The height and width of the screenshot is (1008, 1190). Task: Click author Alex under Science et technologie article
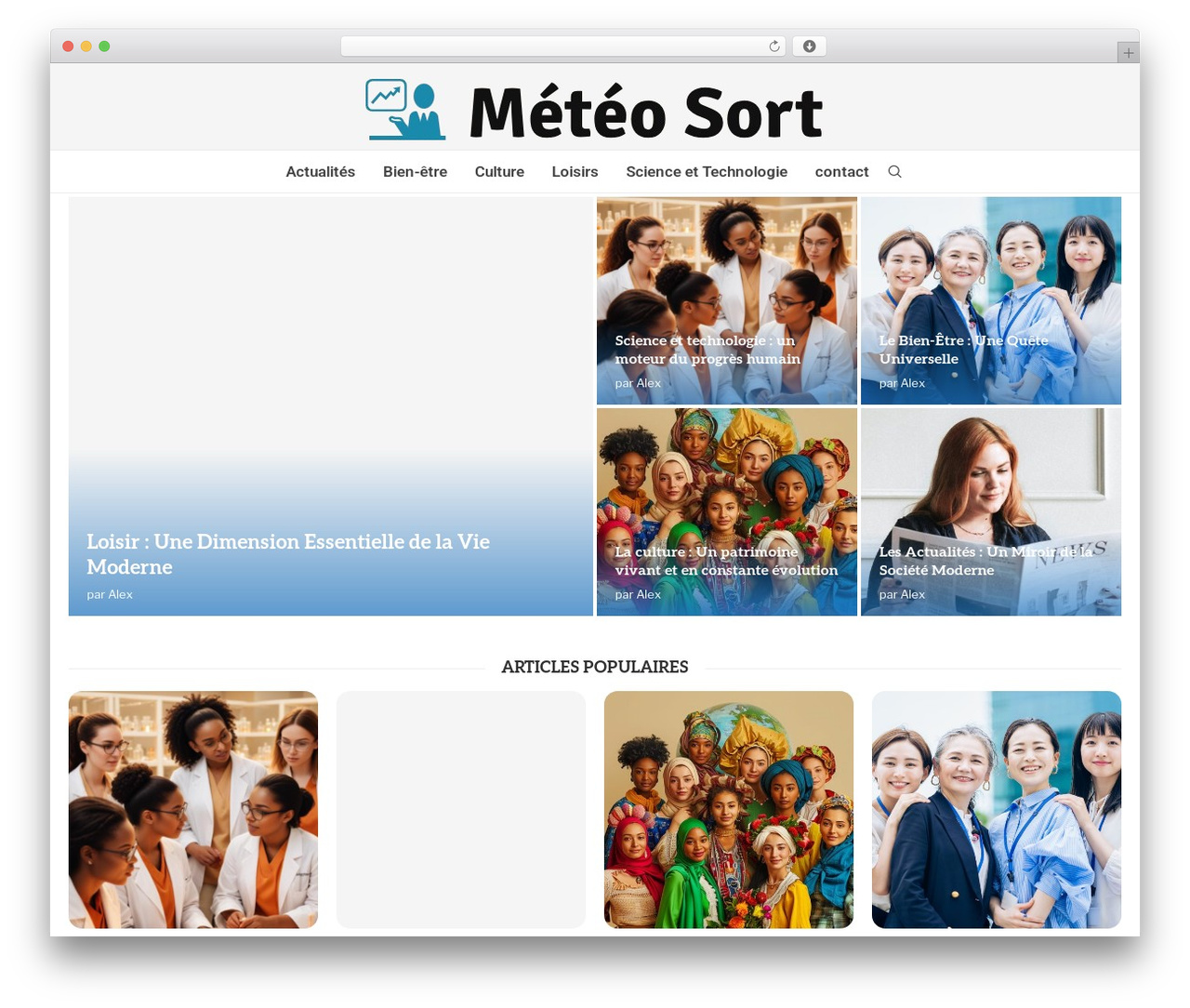[x=649, y=383]
